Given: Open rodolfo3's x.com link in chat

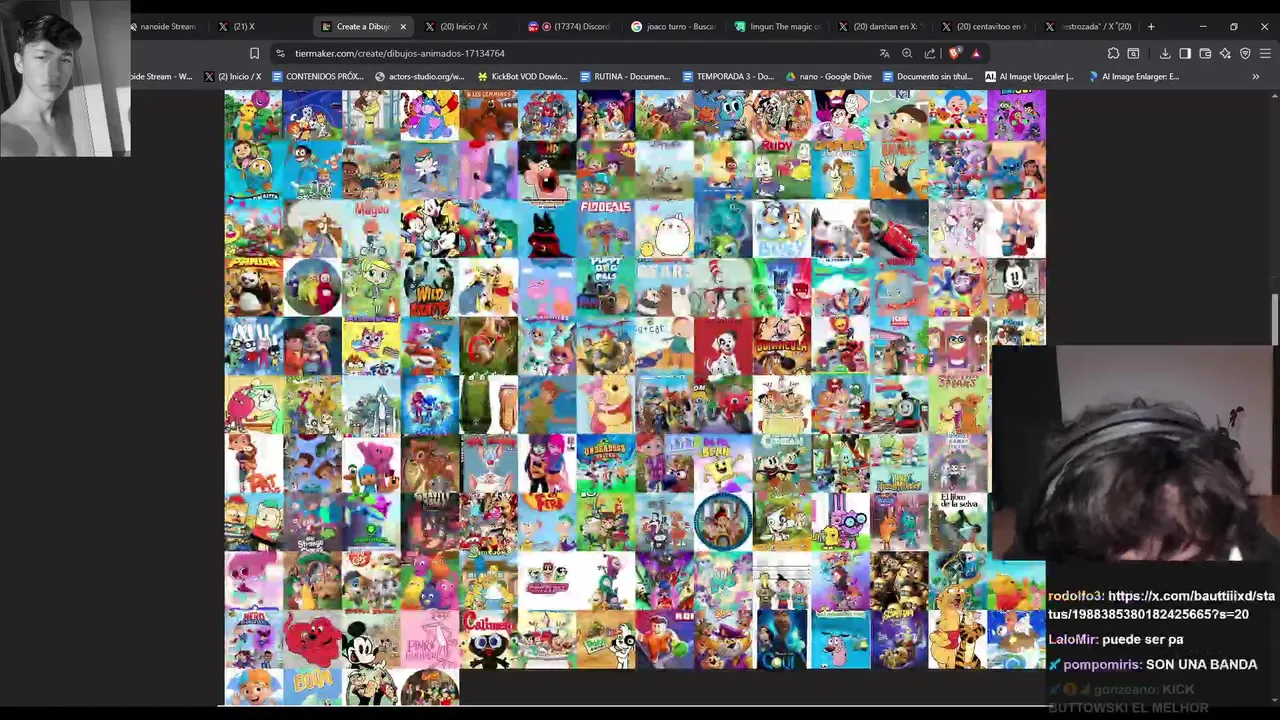Looking at the screenshot, I should click(x=1162, y=605).
